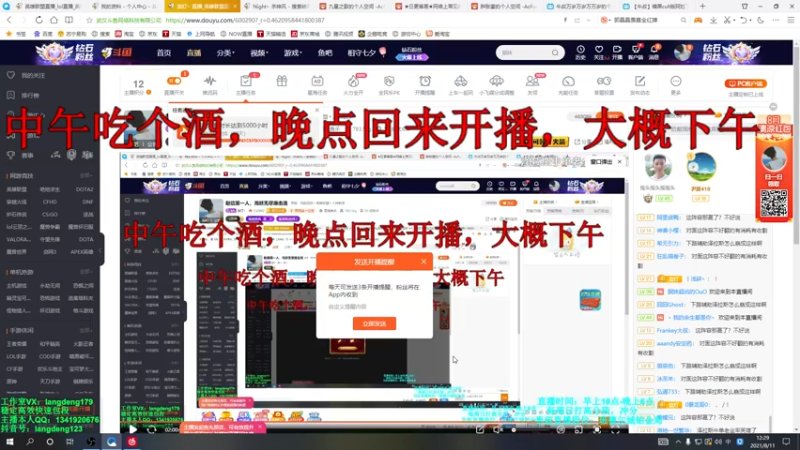This screenshot has width=800, height=450.
Task: Switch to the Night browser tab
Action: [278, 6]
